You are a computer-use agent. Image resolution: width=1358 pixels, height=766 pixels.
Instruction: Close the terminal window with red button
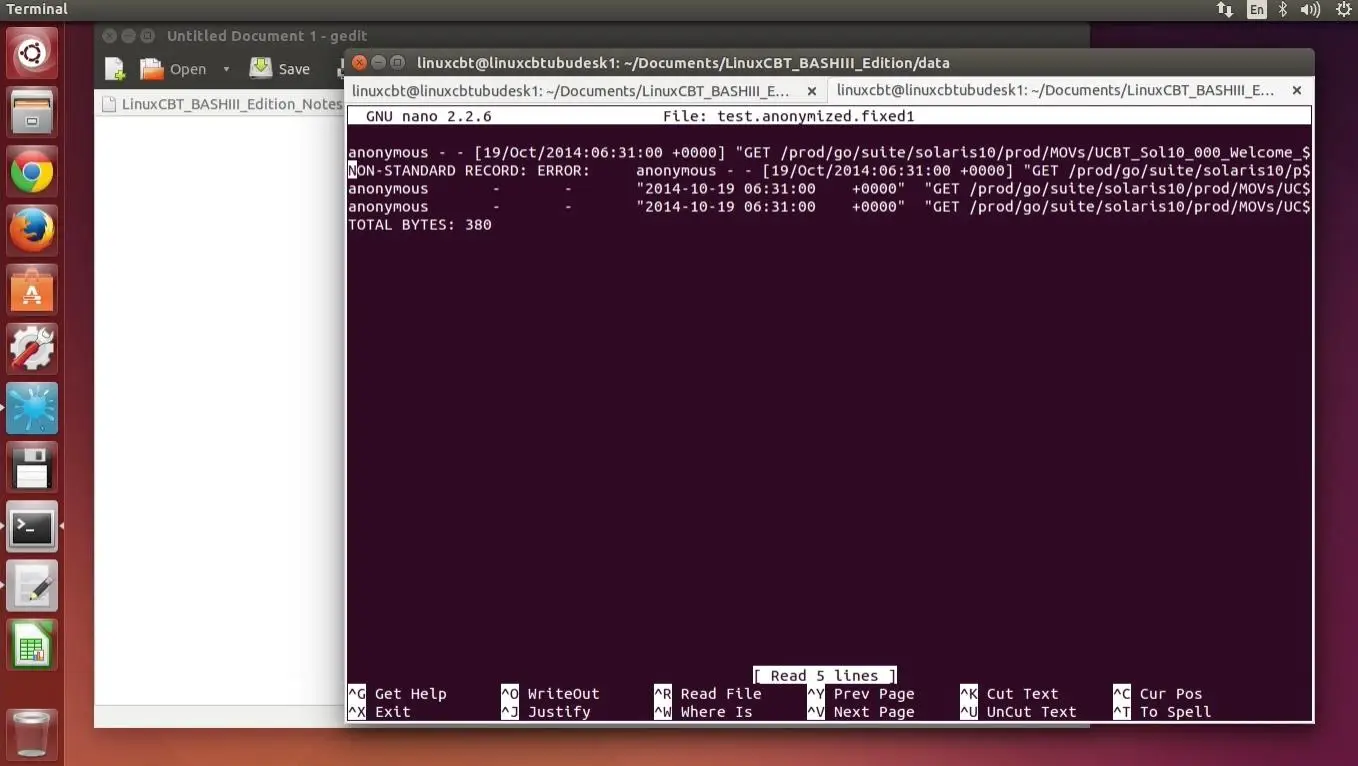(x=360, y=62)
